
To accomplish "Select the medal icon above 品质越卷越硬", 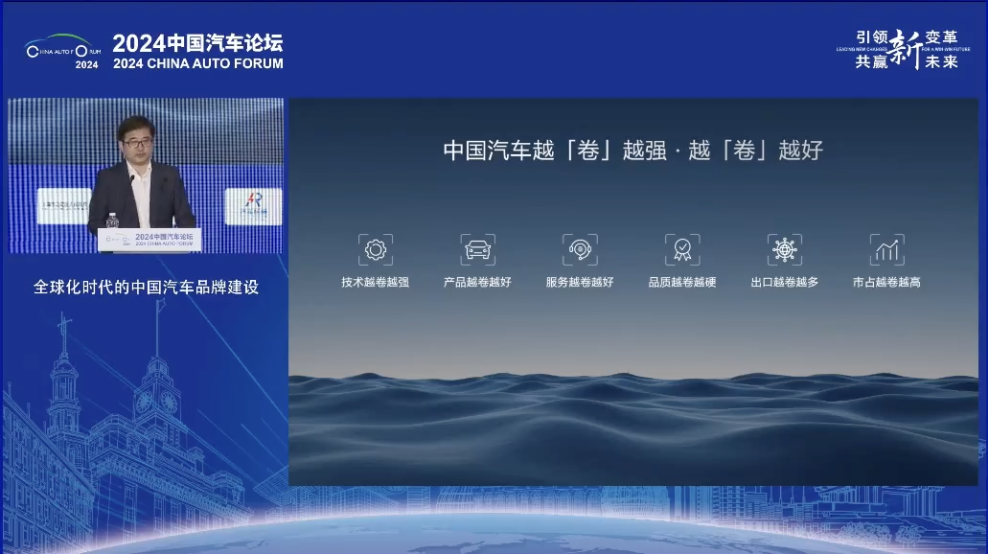I will pyautogui.click(x=682, y=249).
